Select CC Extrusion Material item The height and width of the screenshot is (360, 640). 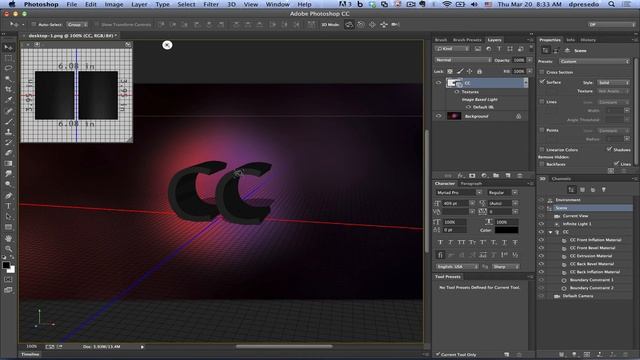tap(591, 256)
